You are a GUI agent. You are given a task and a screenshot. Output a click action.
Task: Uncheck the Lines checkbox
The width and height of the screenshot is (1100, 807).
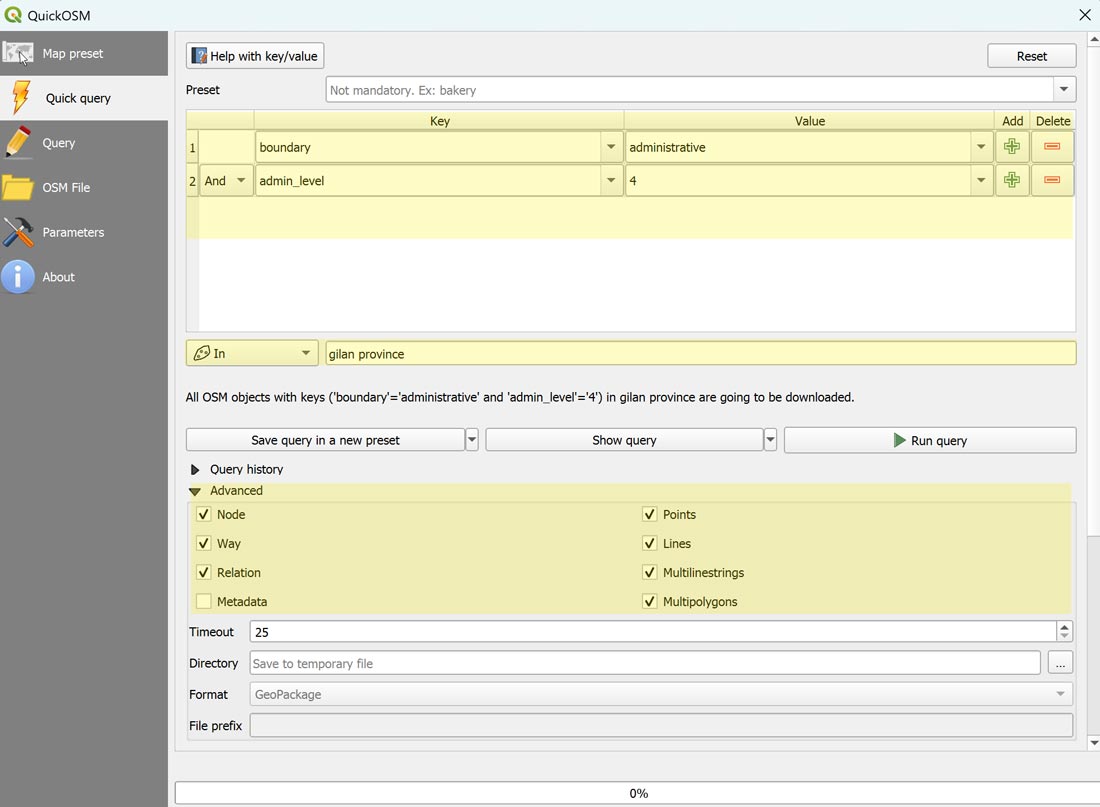[x=650, y=543]
